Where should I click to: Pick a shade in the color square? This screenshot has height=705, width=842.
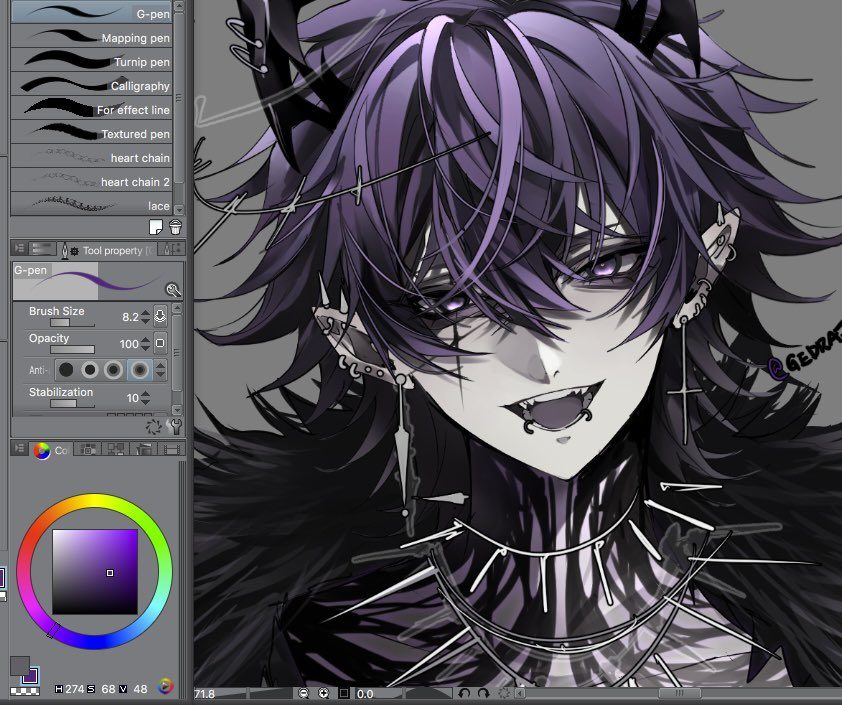pos(95,572)
